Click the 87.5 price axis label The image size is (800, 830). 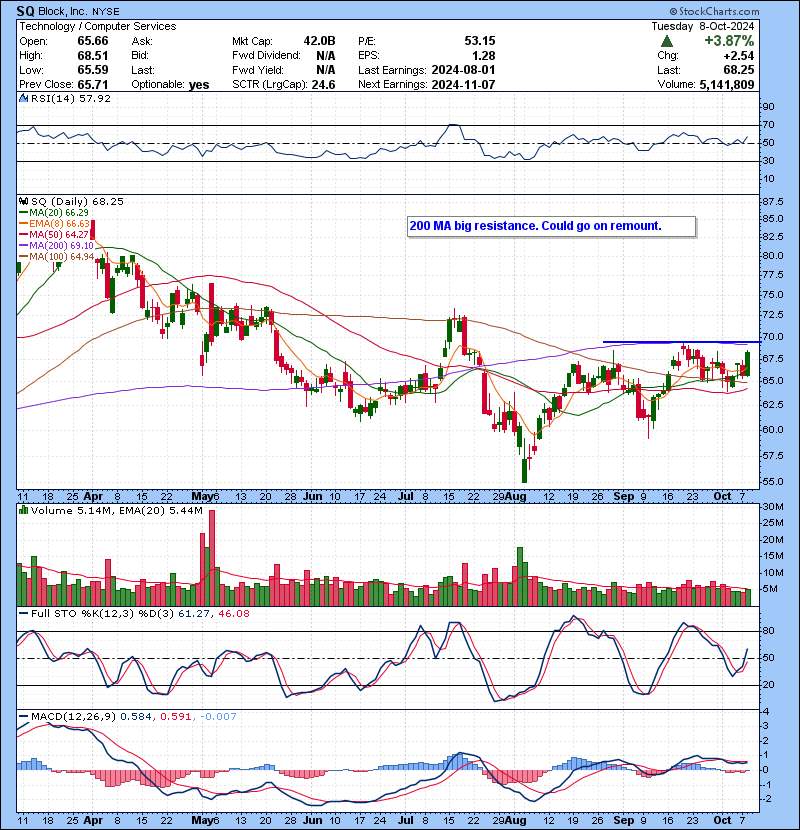[772, 202]
